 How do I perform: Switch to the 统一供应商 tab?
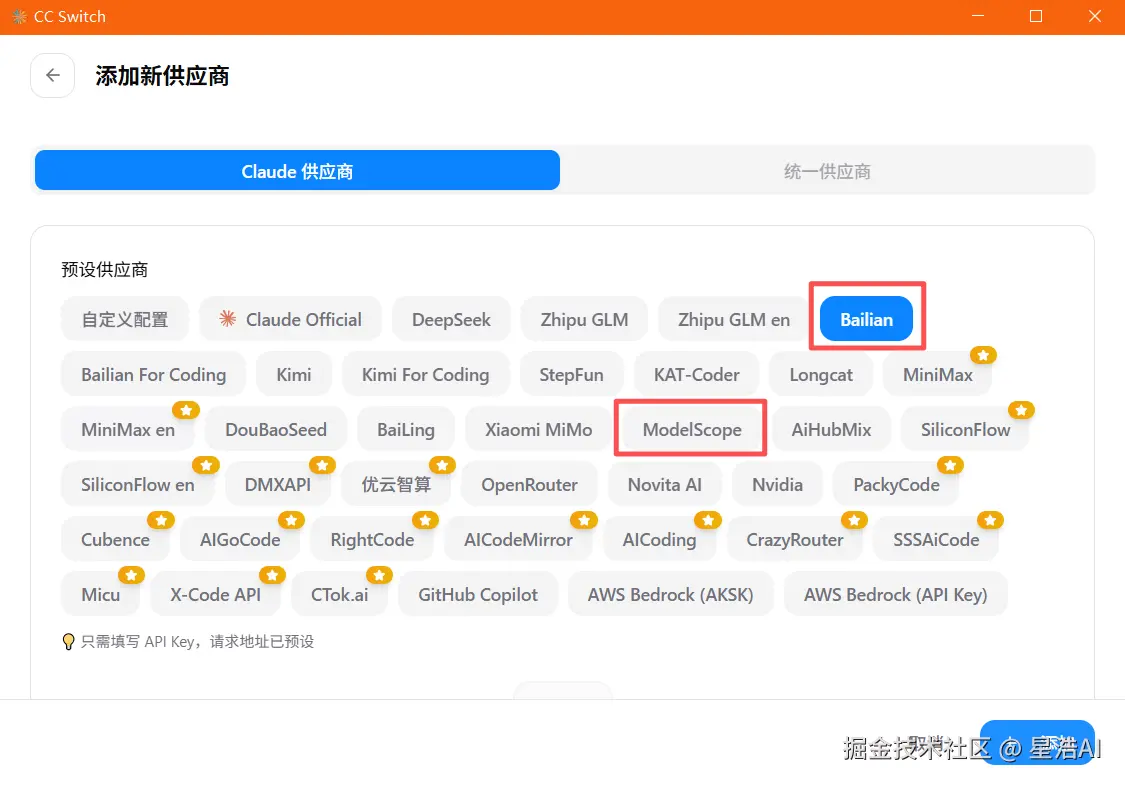coord(827,171)
